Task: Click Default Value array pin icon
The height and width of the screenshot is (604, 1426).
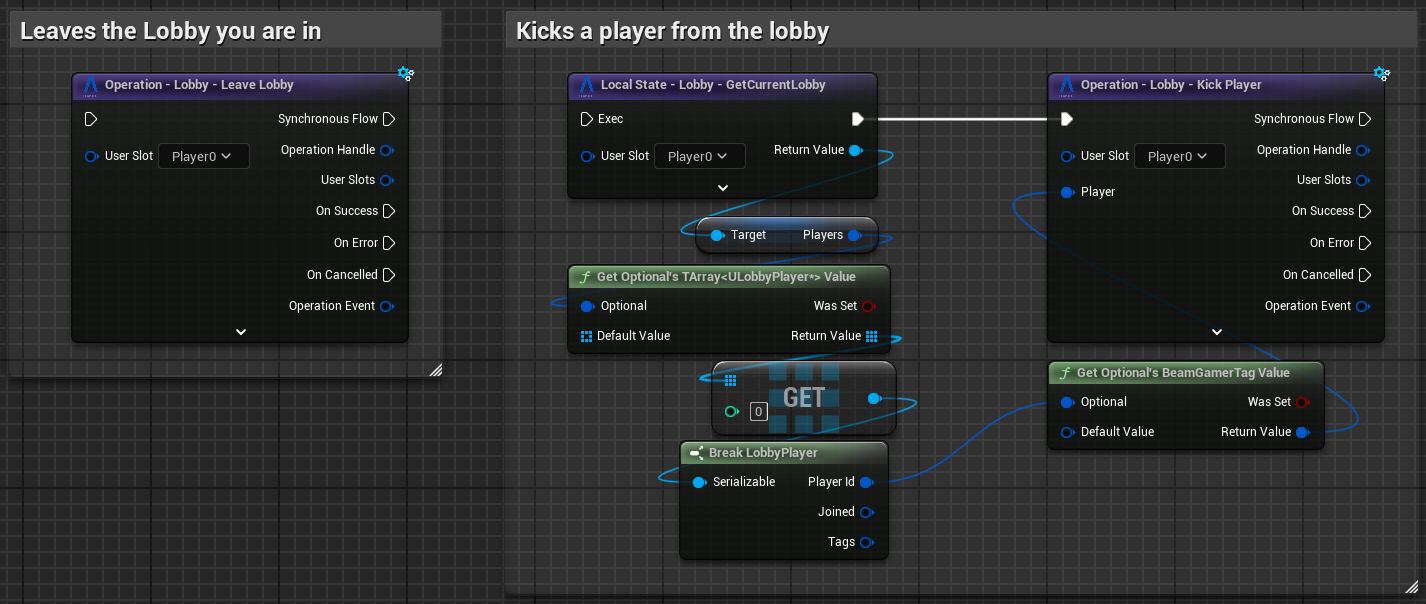Action: [587, 336]
